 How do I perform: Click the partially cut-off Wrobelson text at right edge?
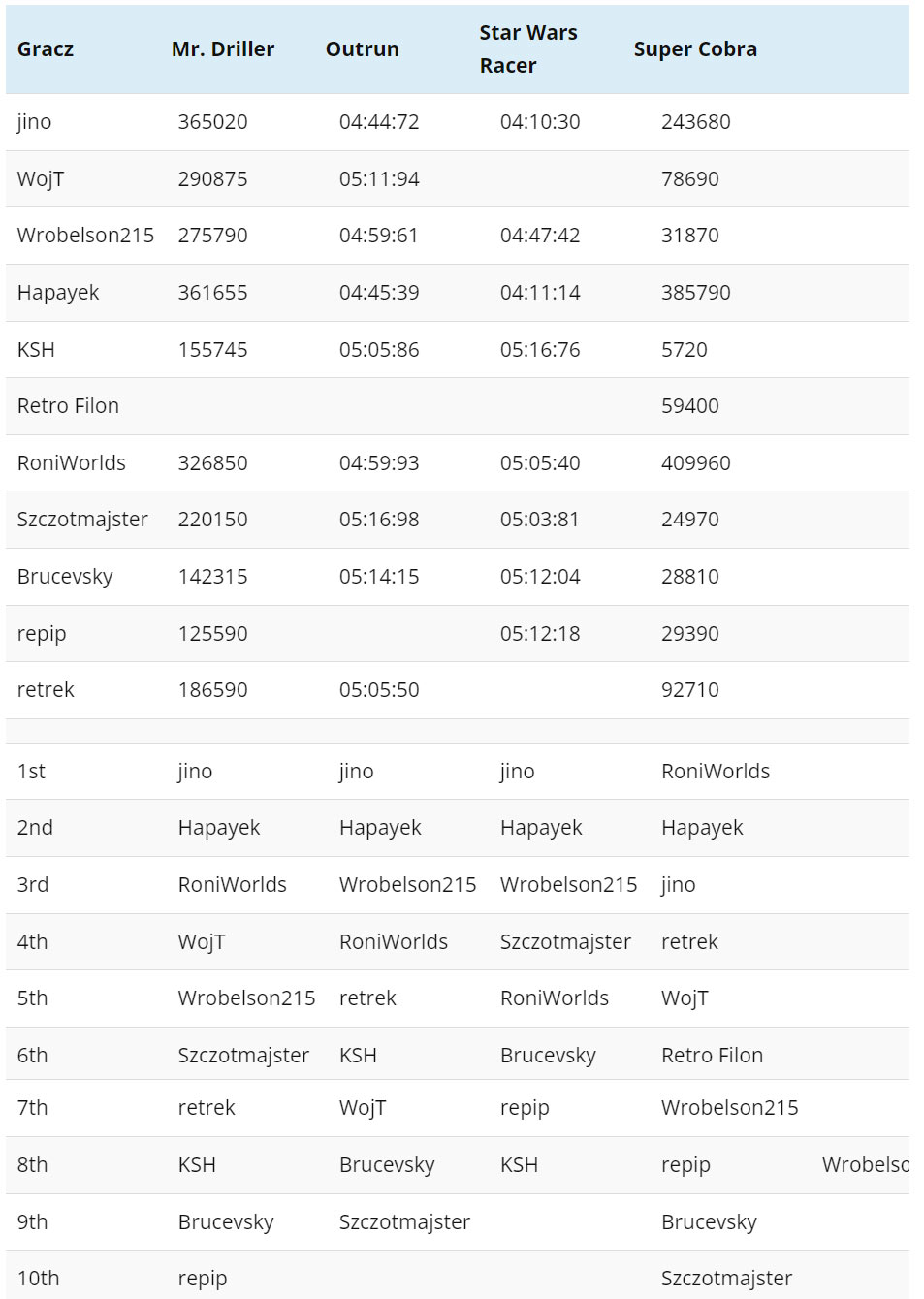pyautogui.click(x=865, y=1165)
